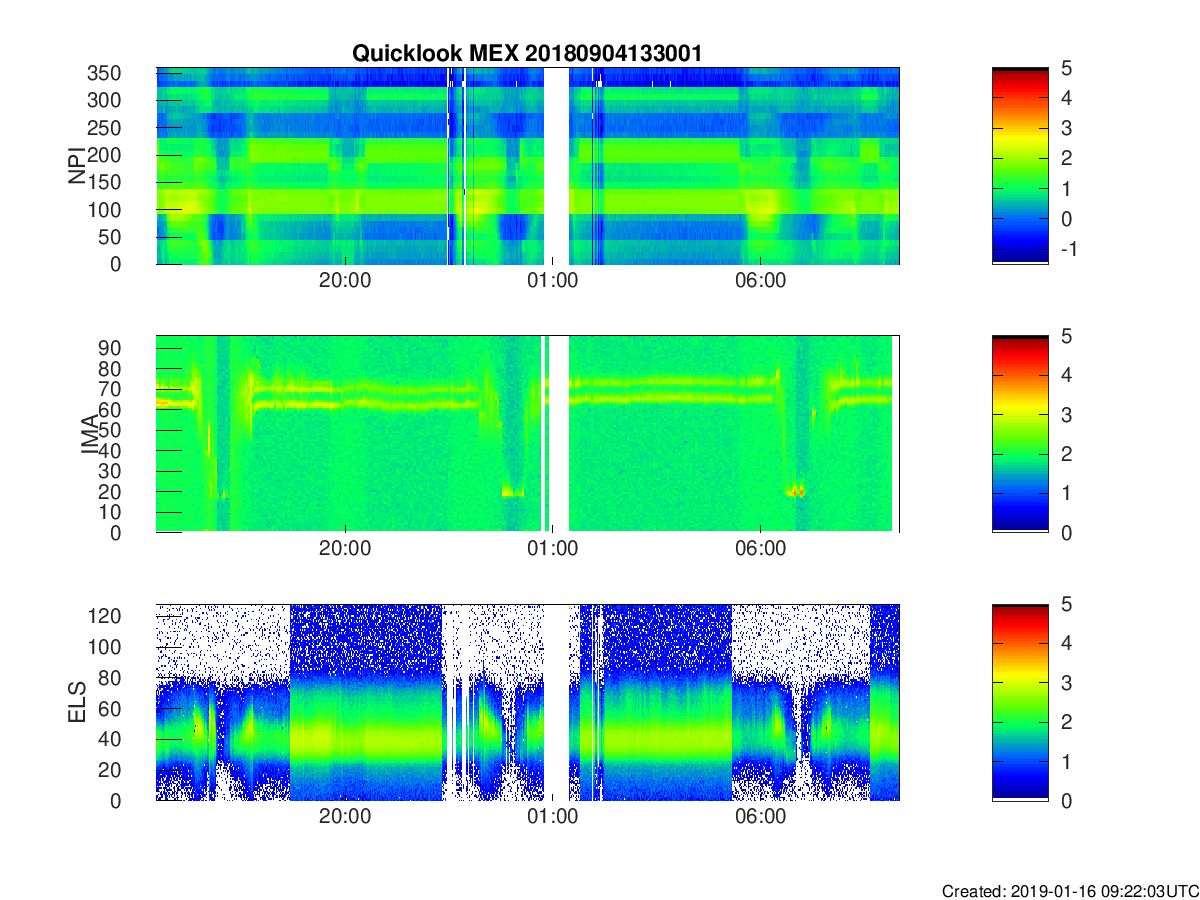Click inside the IMA spectrogram plot

pos(527,434)
